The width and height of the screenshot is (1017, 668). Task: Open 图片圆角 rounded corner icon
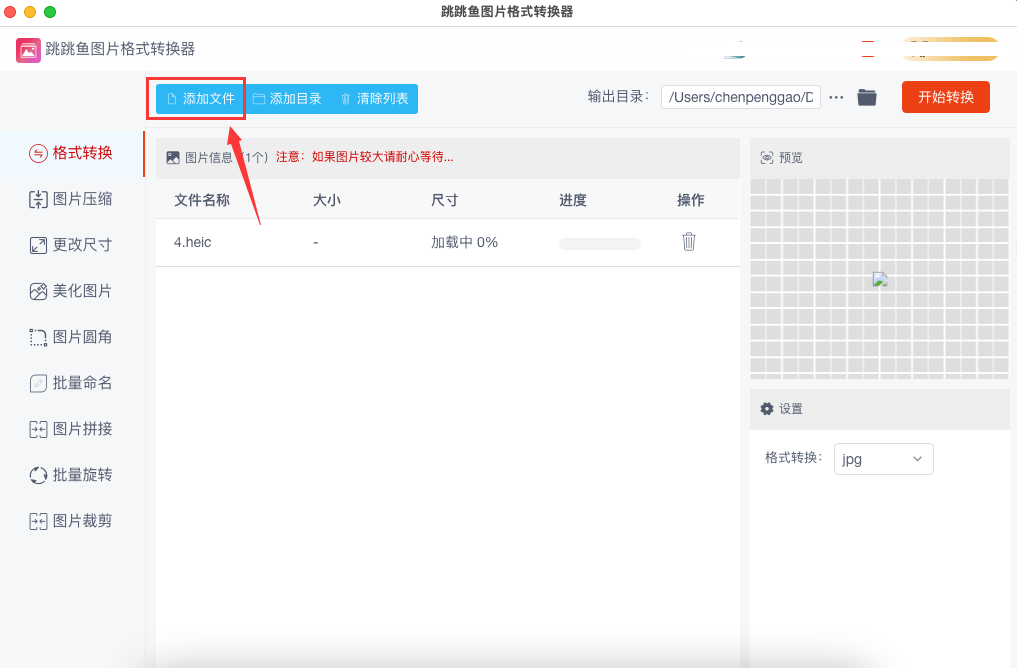38,337
